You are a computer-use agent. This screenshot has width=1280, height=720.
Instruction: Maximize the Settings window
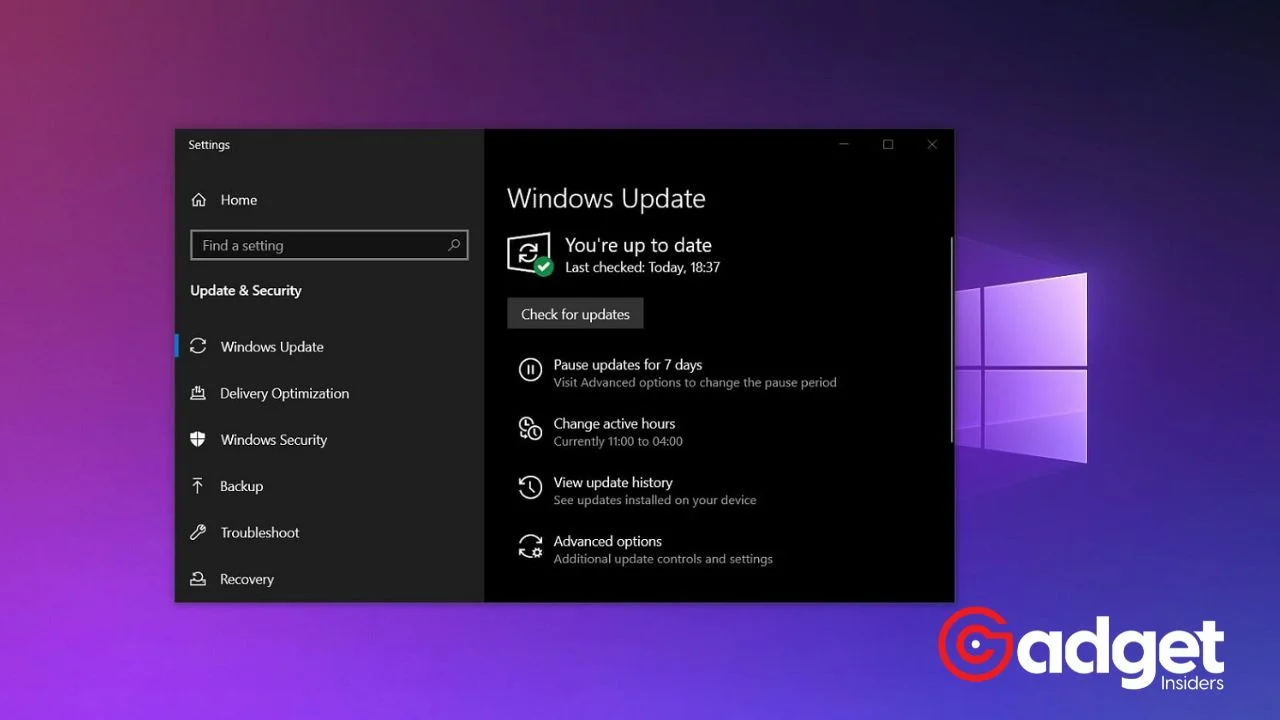point(888,145)
